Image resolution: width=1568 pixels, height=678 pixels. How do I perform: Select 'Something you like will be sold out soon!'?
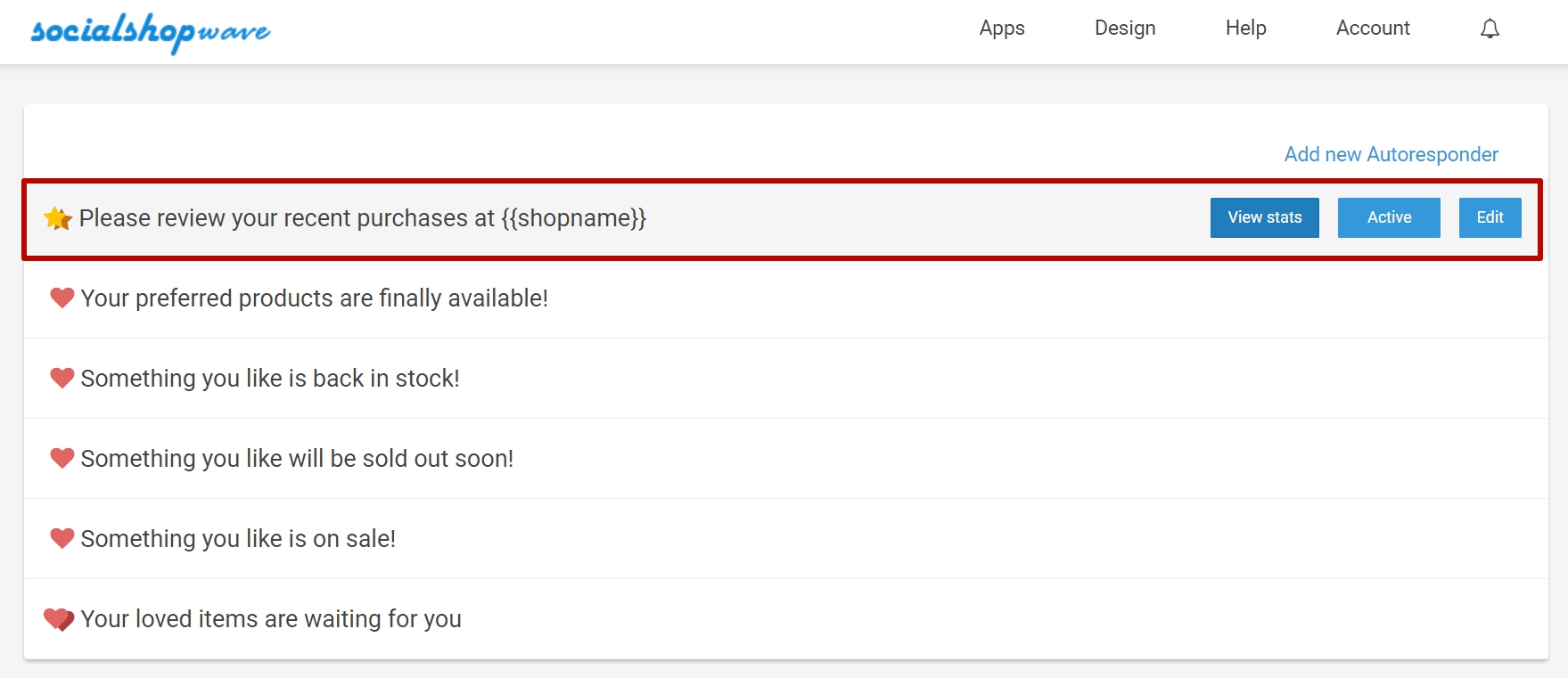tap(297, 459)
